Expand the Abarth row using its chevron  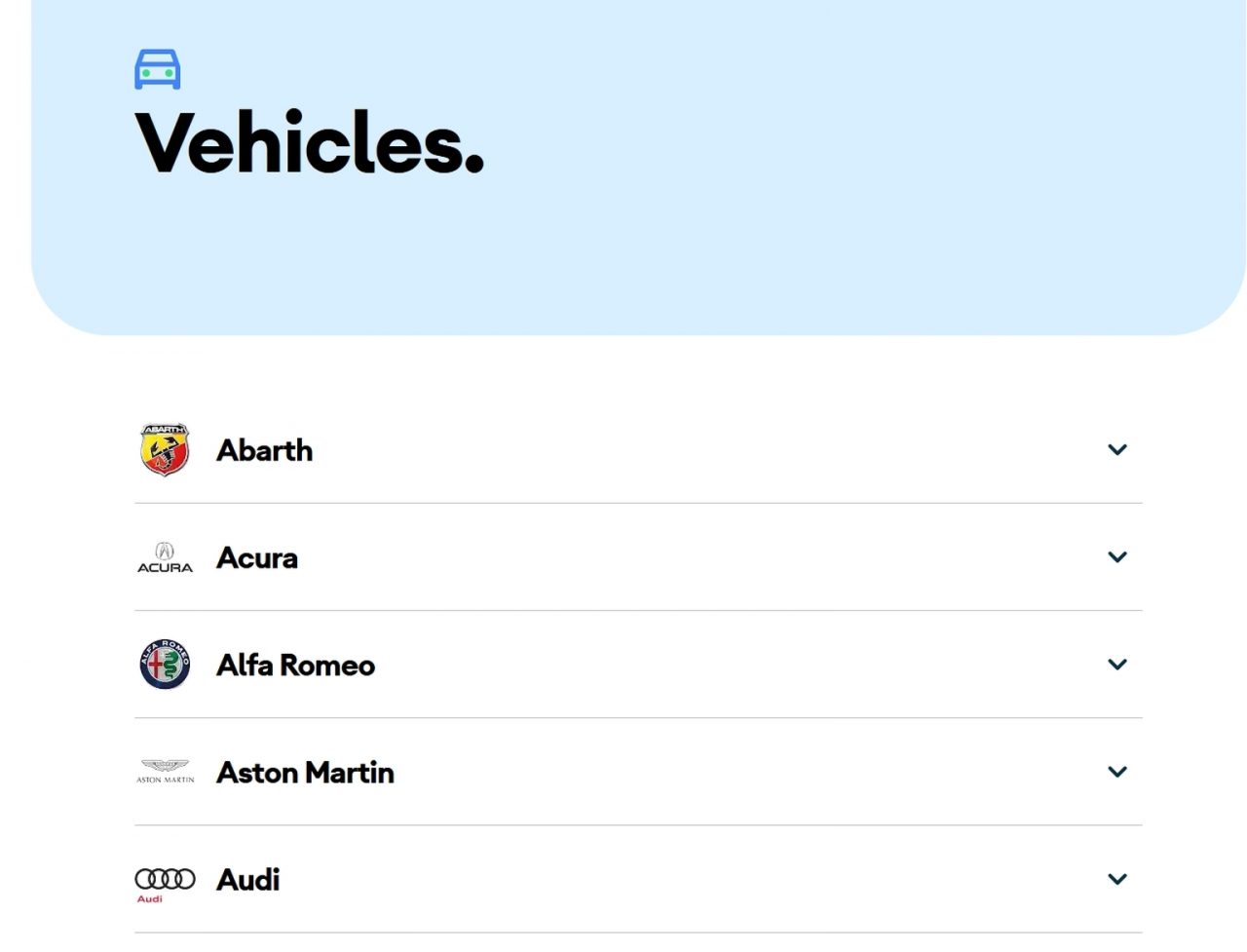click(1117, 450)
